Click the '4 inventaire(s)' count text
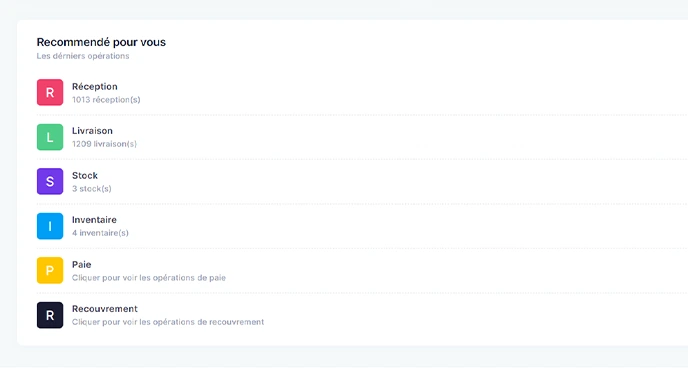This screenshot has height=376, width=688. (100, 233)
